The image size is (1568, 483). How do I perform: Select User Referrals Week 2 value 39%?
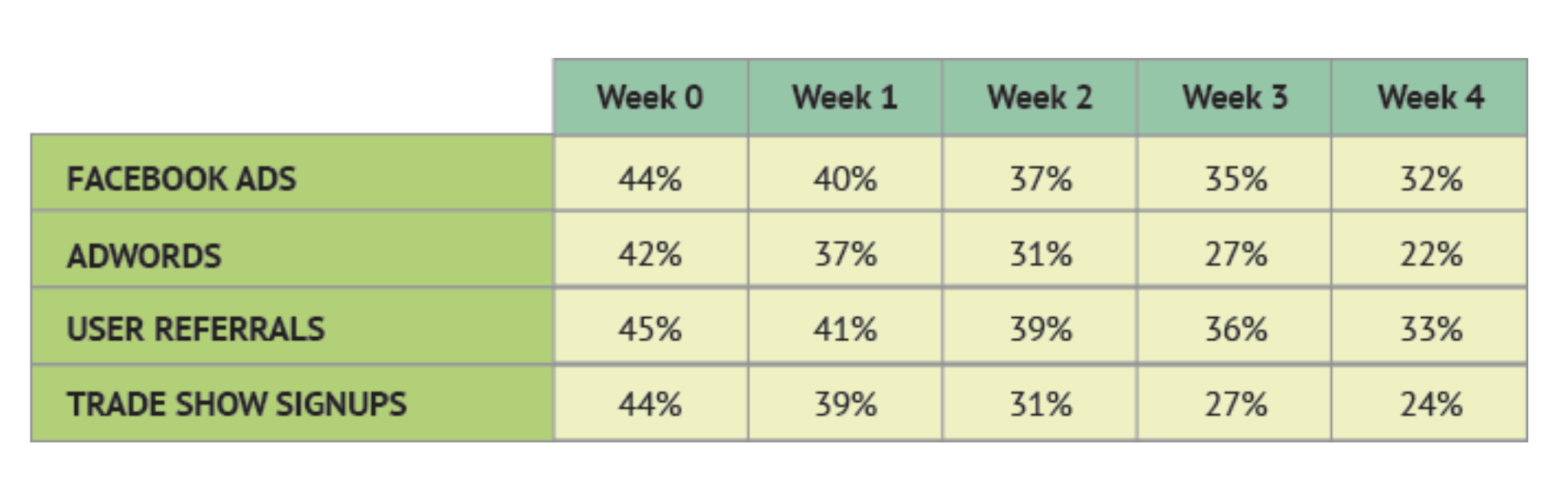pyautogui.click(x=1041, y=329)
